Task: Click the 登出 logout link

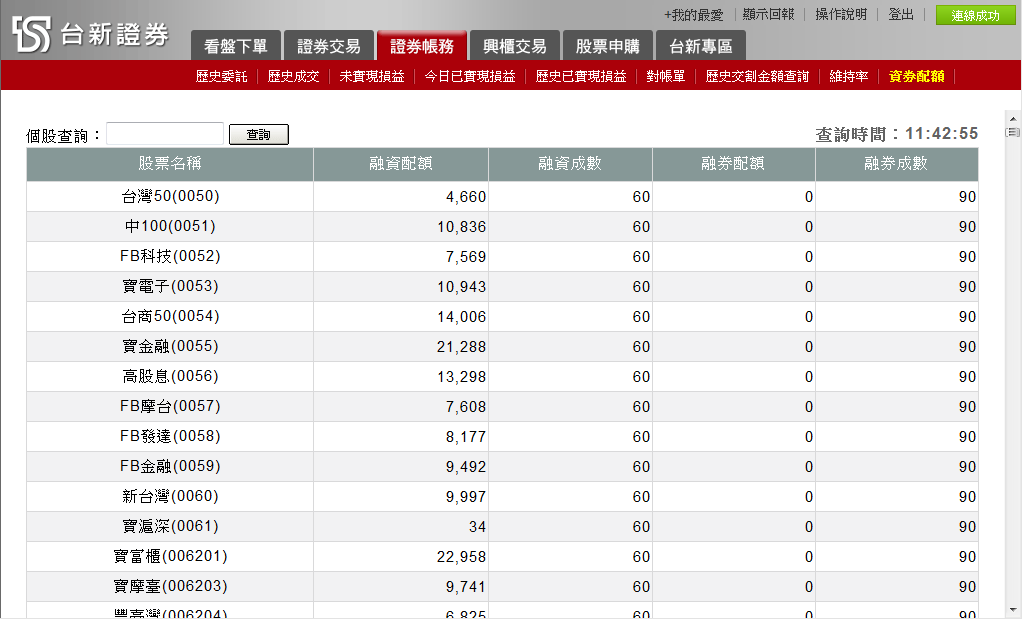Action: 901,15
